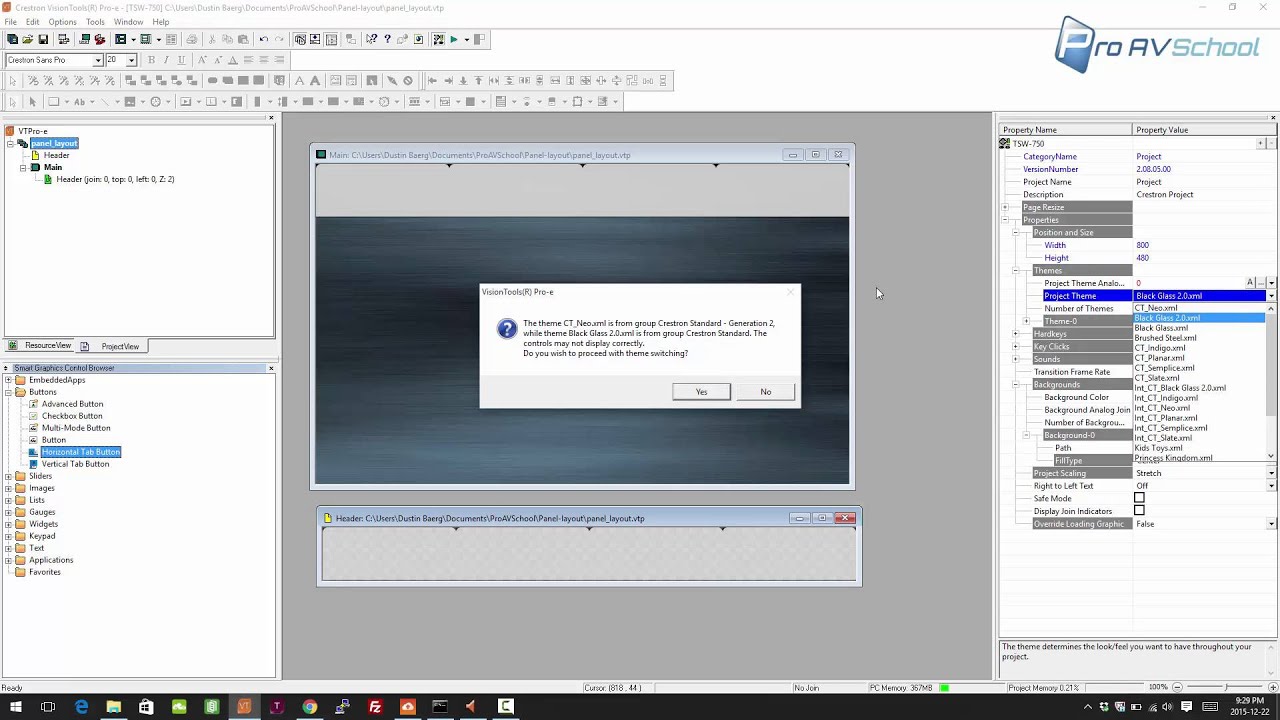Click the Undo arrow icon
1280x720 pixels.
pyautogui.click(x=263, y=39)
